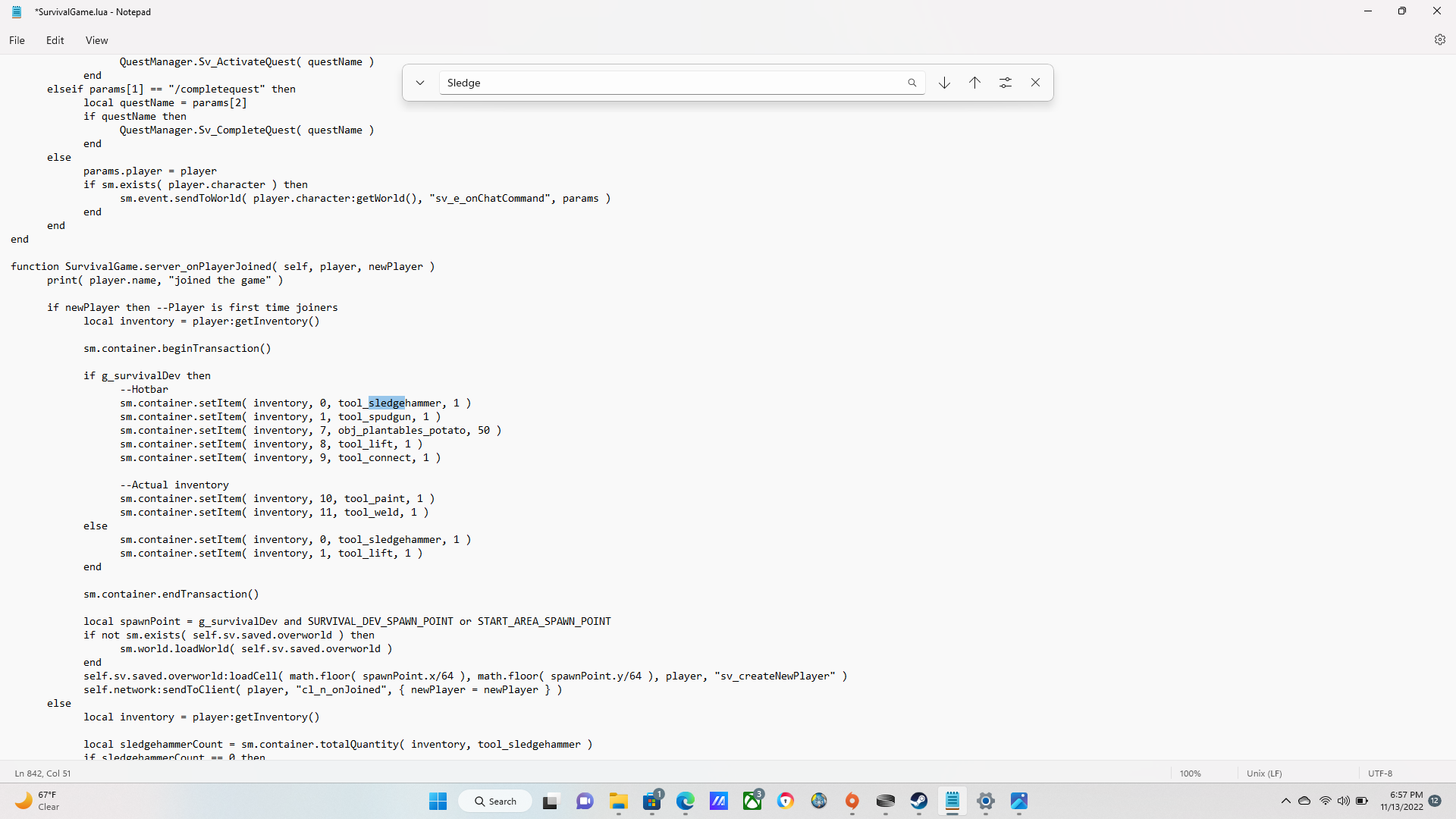This screenshot has height=819, width=1456.
Task: Open Notepad settings gear
Action: (1439, 40)
